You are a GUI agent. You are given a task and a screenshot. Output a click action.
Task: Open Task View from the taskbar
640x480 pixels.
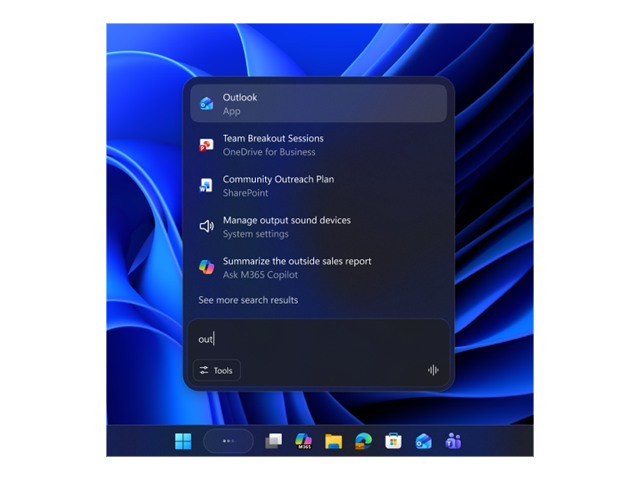click(273, 441)
